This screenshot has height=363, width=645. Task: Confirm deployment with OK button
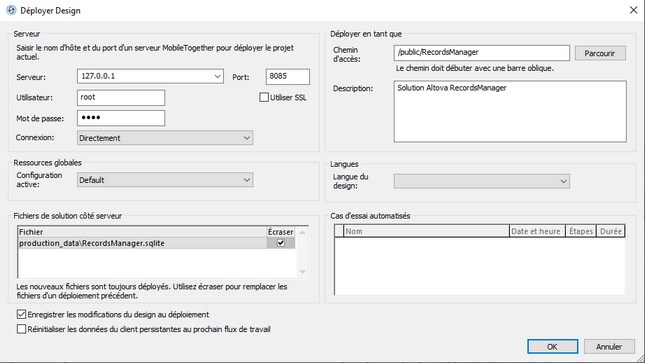[552, 347]
